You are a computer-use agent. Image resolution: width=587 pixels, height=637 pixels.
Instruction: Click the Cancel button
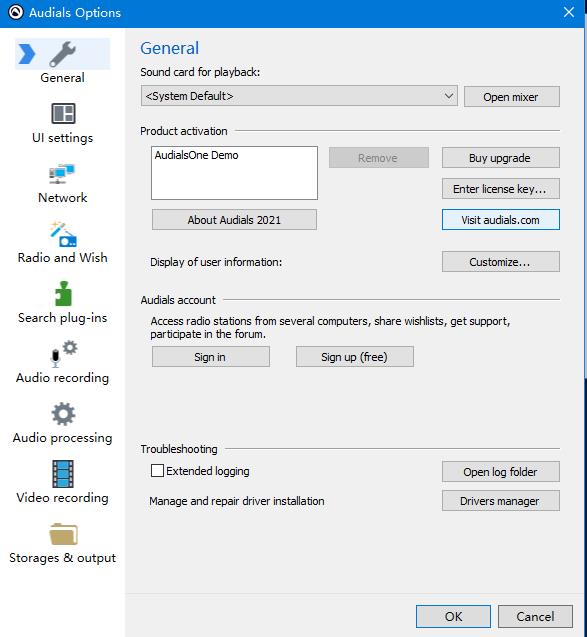point(535,616)
